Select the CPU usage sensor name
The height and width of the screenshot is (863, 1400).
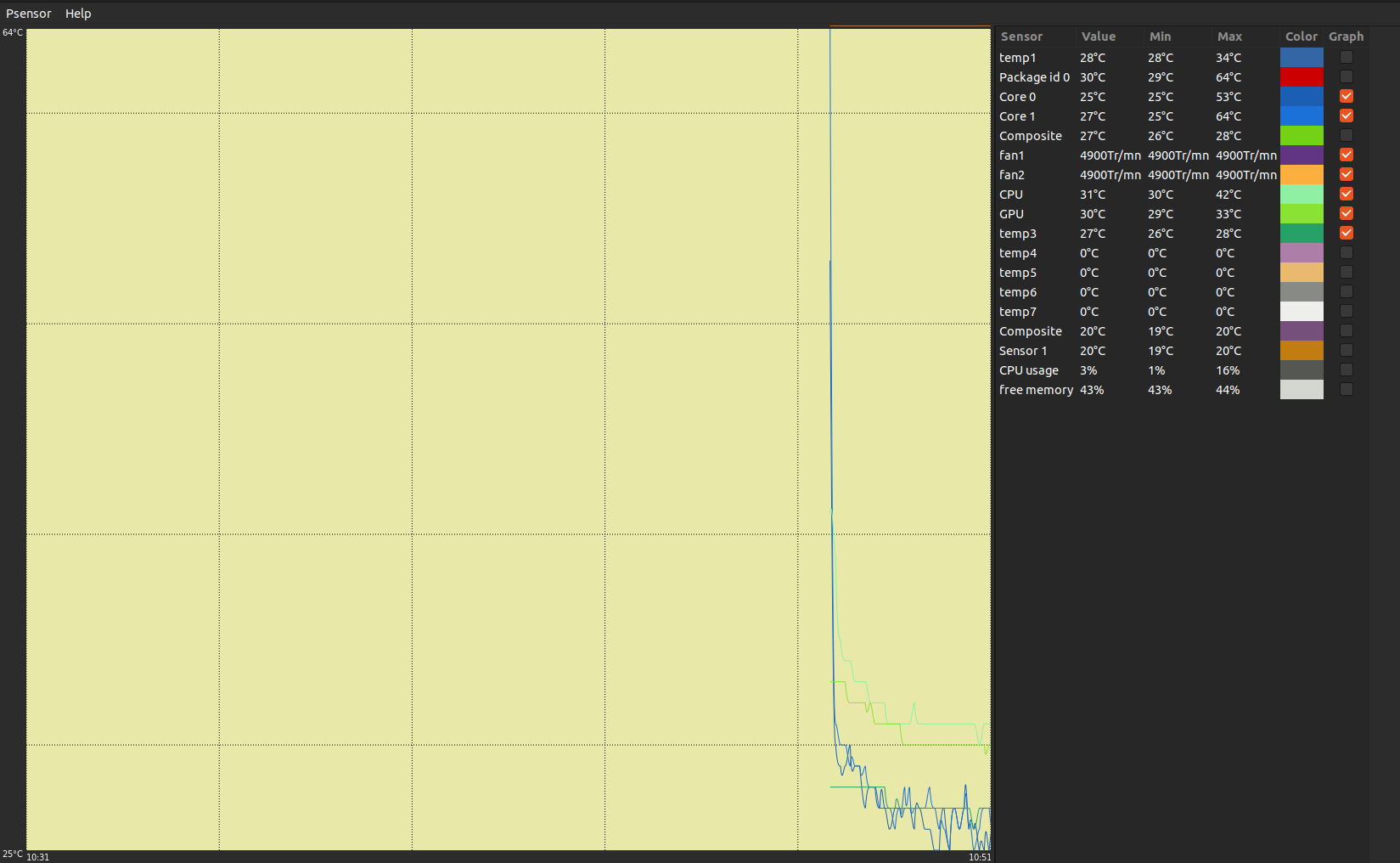(1029, 370)
